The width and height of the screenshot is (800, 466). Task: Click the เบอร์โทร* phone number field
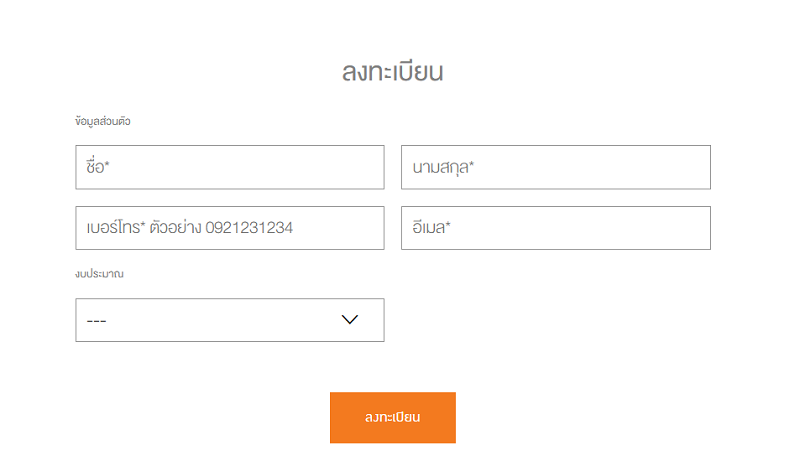230,228
